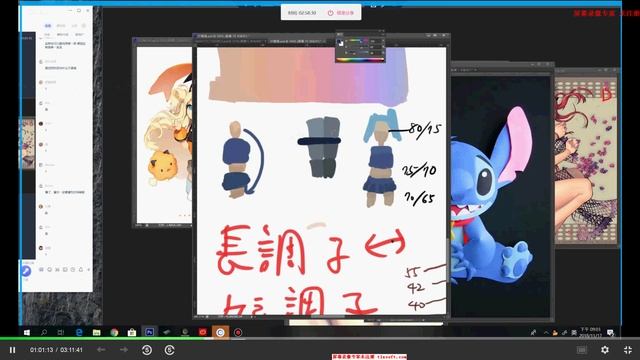The image size is (640, 360).
Task: Expand hidden system tray icons chevron
Action: (x=546, y=333)
